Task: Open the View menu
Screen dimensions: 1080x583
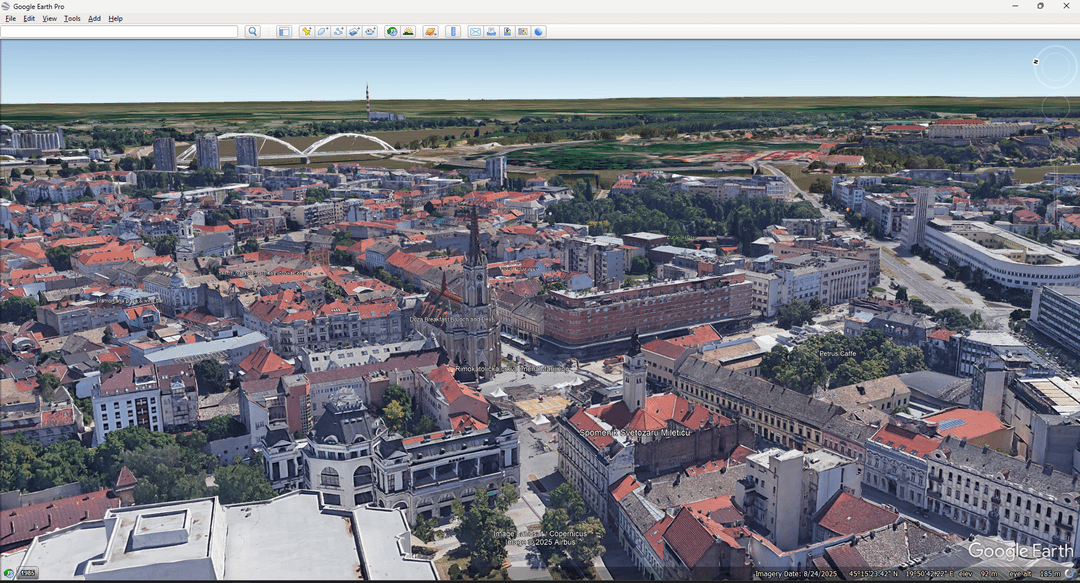Action: pos(49,19)
